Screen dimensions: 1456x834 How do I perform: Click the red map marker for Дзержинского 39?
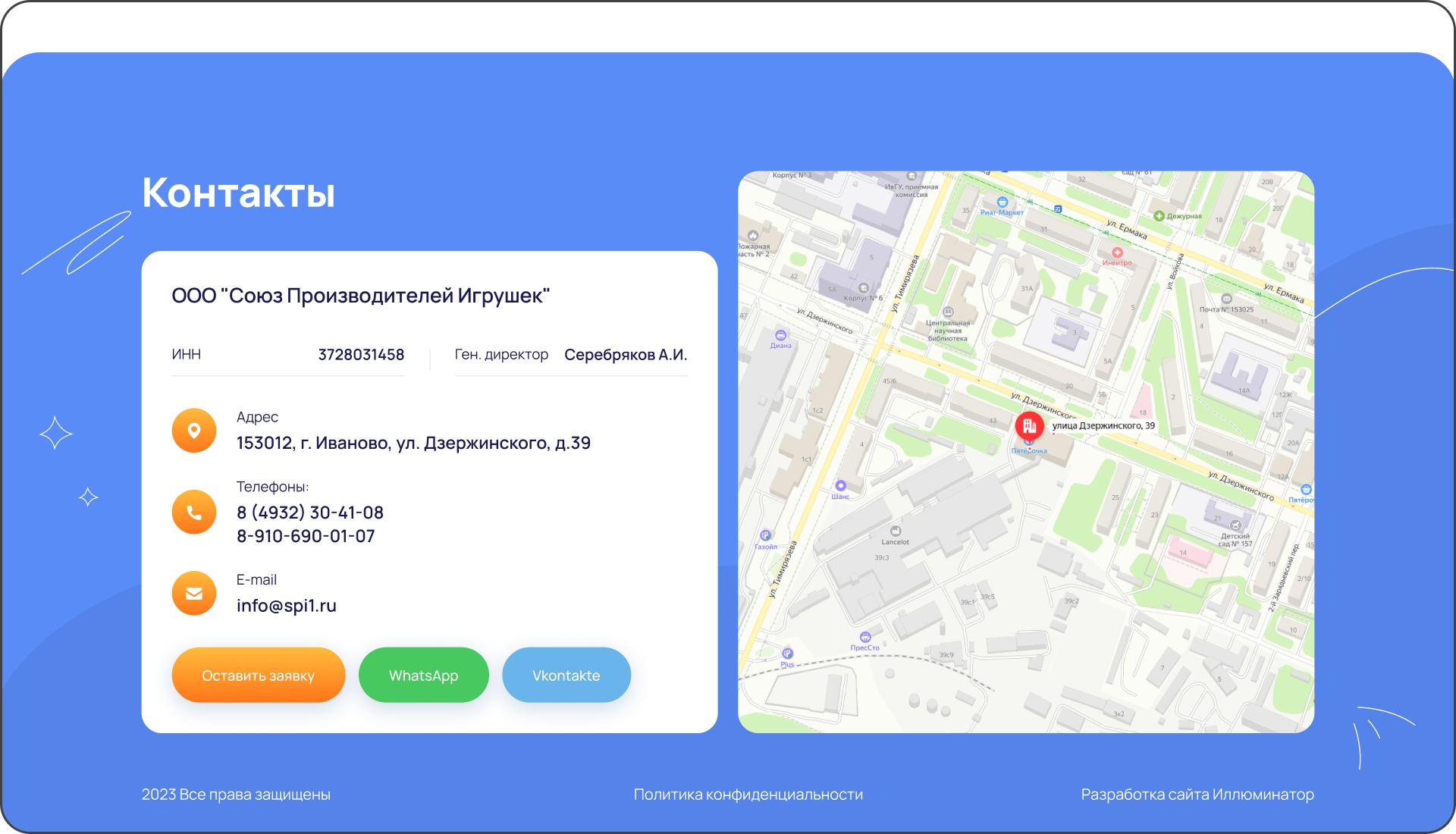pos(1029,426)
